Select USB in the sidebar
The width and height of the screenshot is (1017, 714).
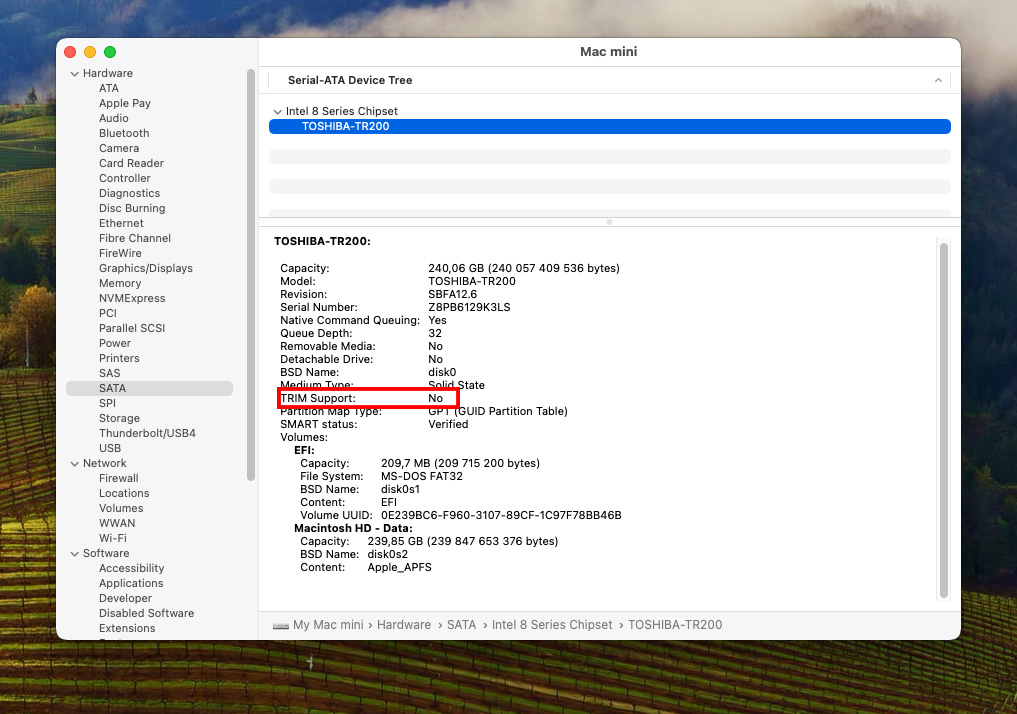(107, 448)
